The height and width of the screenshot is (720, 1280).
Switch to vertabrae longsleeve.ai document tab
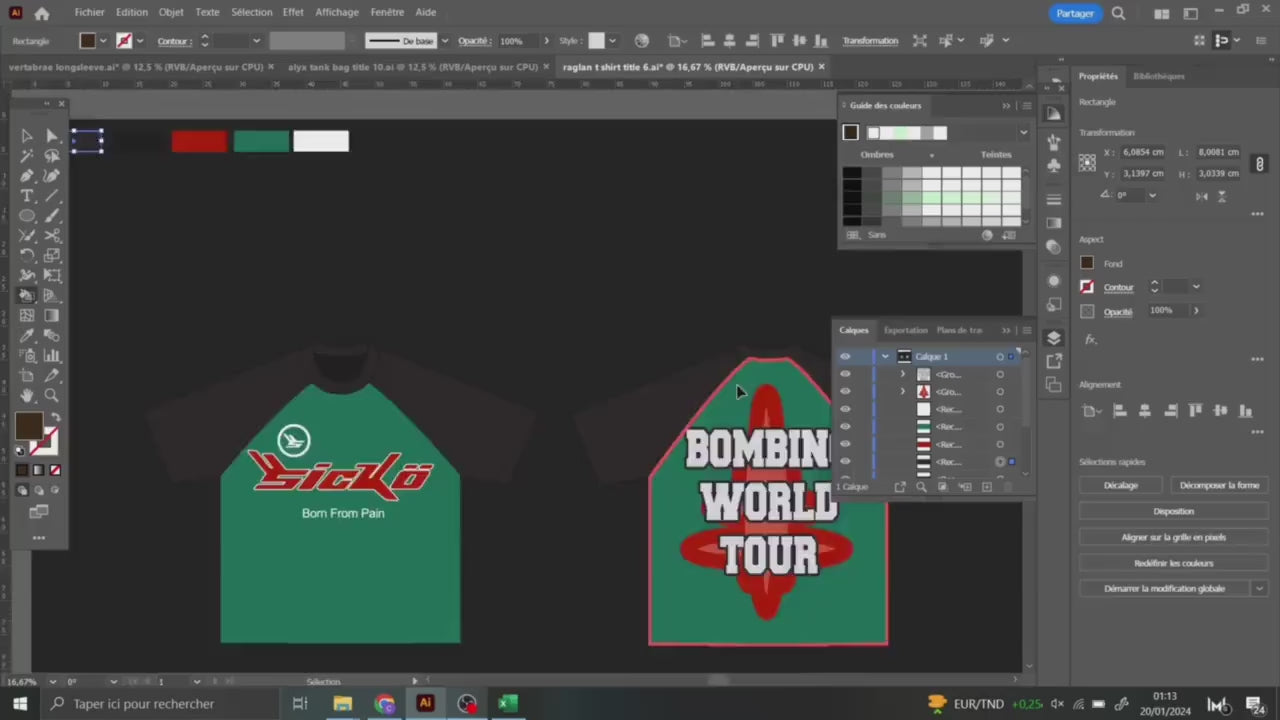click(135, 67)
